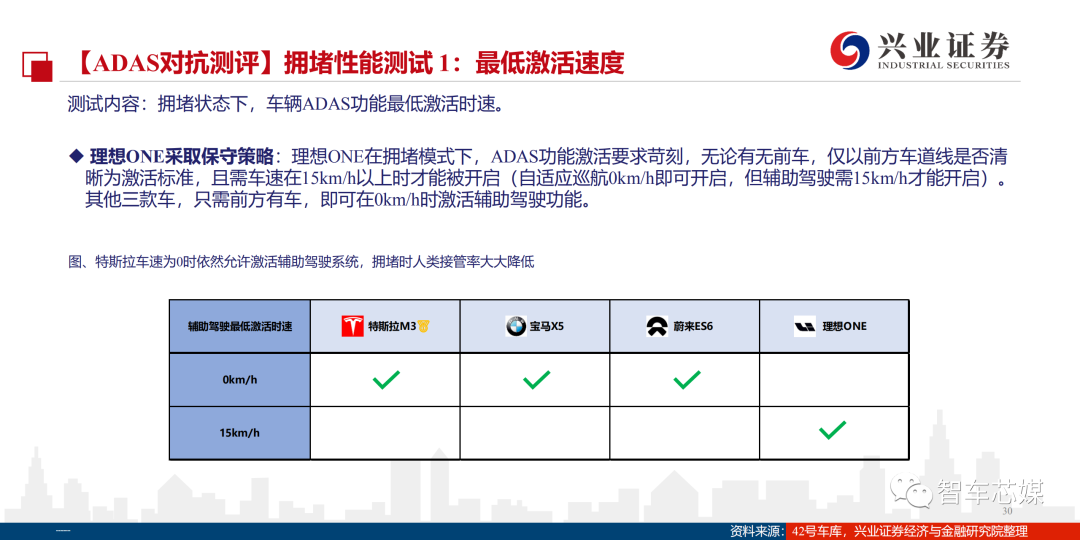Click the 资料来源 footer source text

point(878,531)
